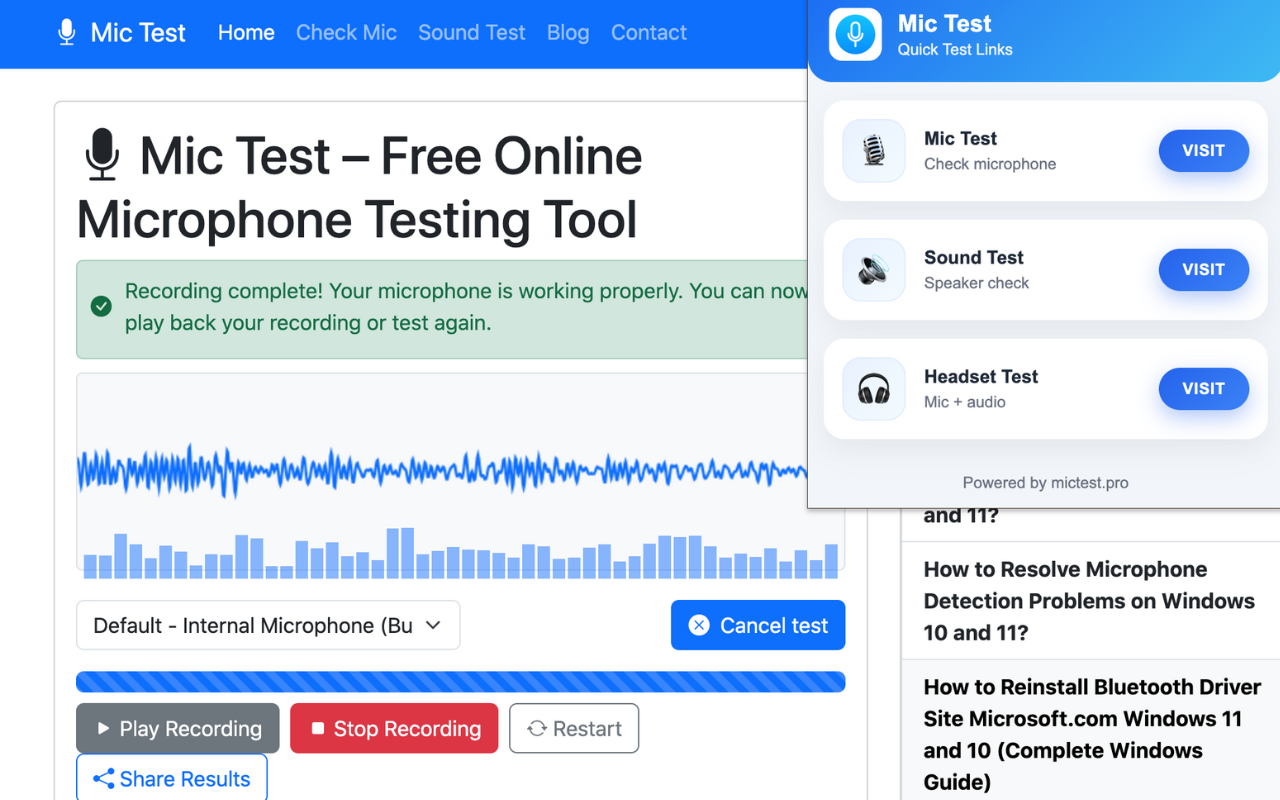The height and width of the screenshot is (800, 1280).
Task: Click the speaker icon on Sound Test card
Action: point(874,270)
